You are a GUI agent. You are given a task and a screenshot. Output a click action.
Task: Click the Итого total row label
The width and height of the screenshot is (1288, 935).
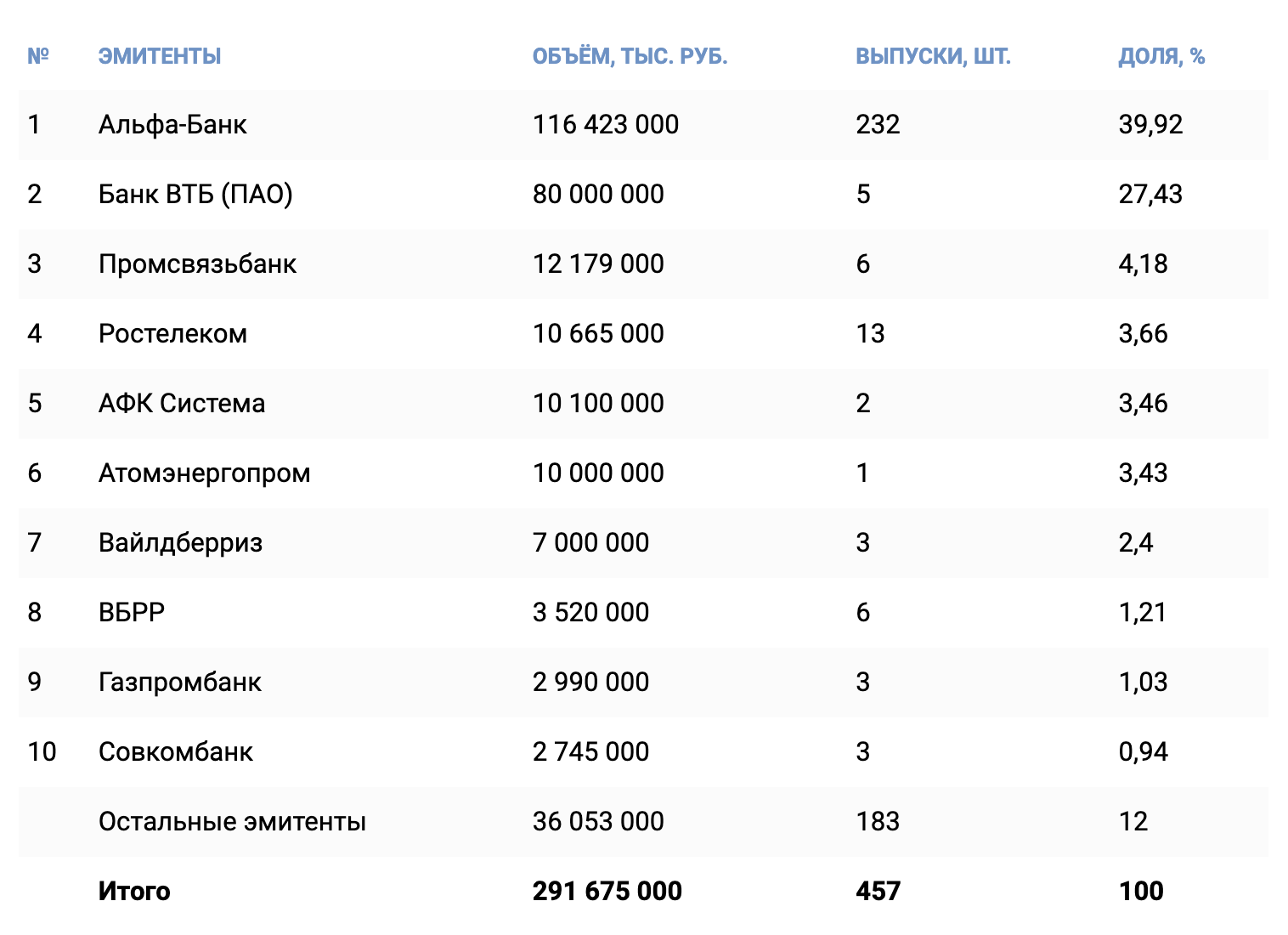tap(134, 892)
